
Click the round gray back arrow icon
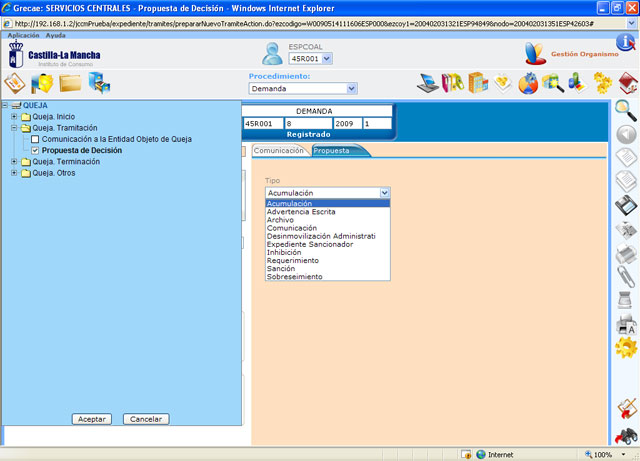625,134
